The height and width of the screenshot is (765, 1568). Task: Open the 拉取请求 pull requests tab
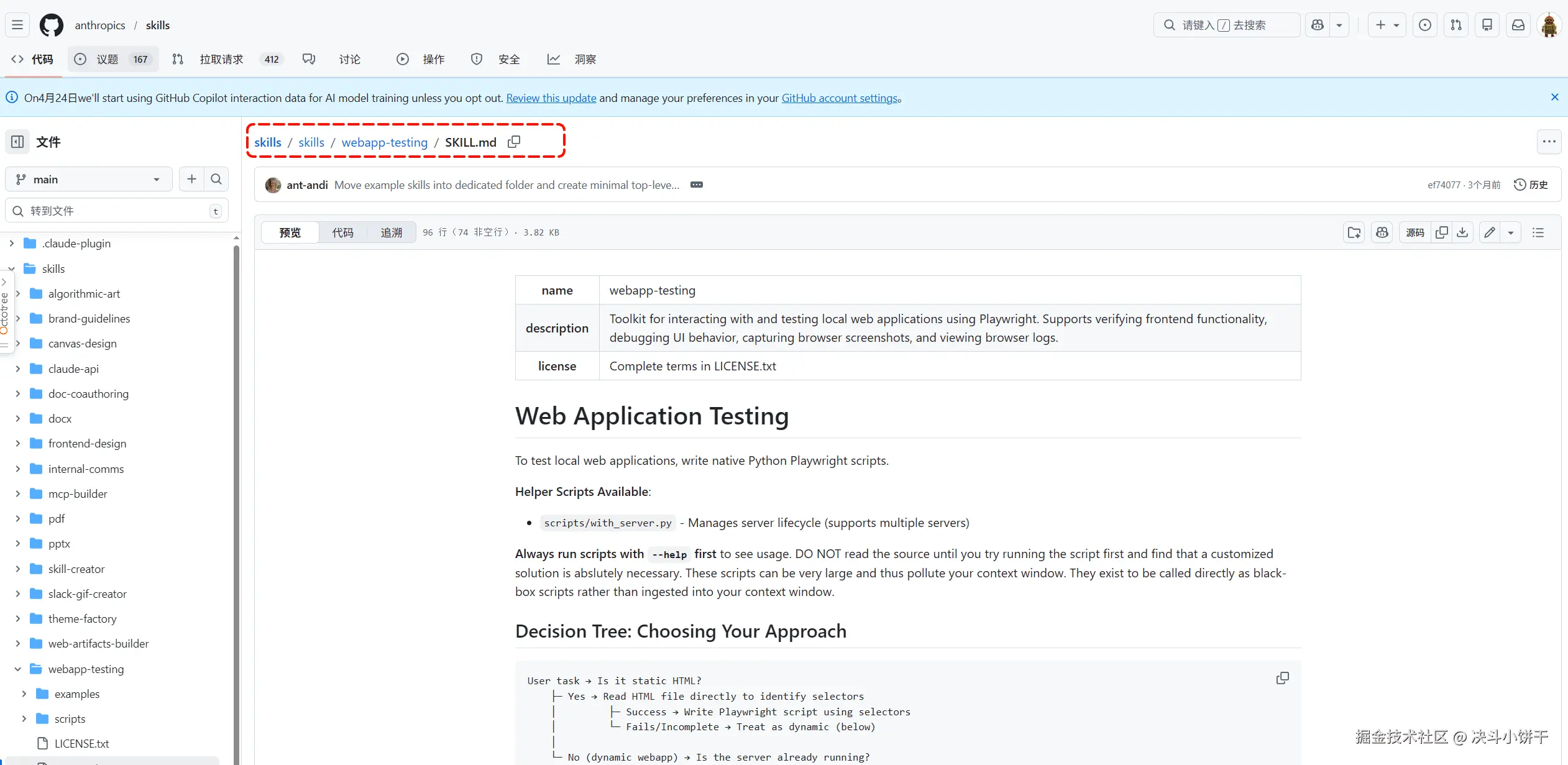(x=221, y=59)
